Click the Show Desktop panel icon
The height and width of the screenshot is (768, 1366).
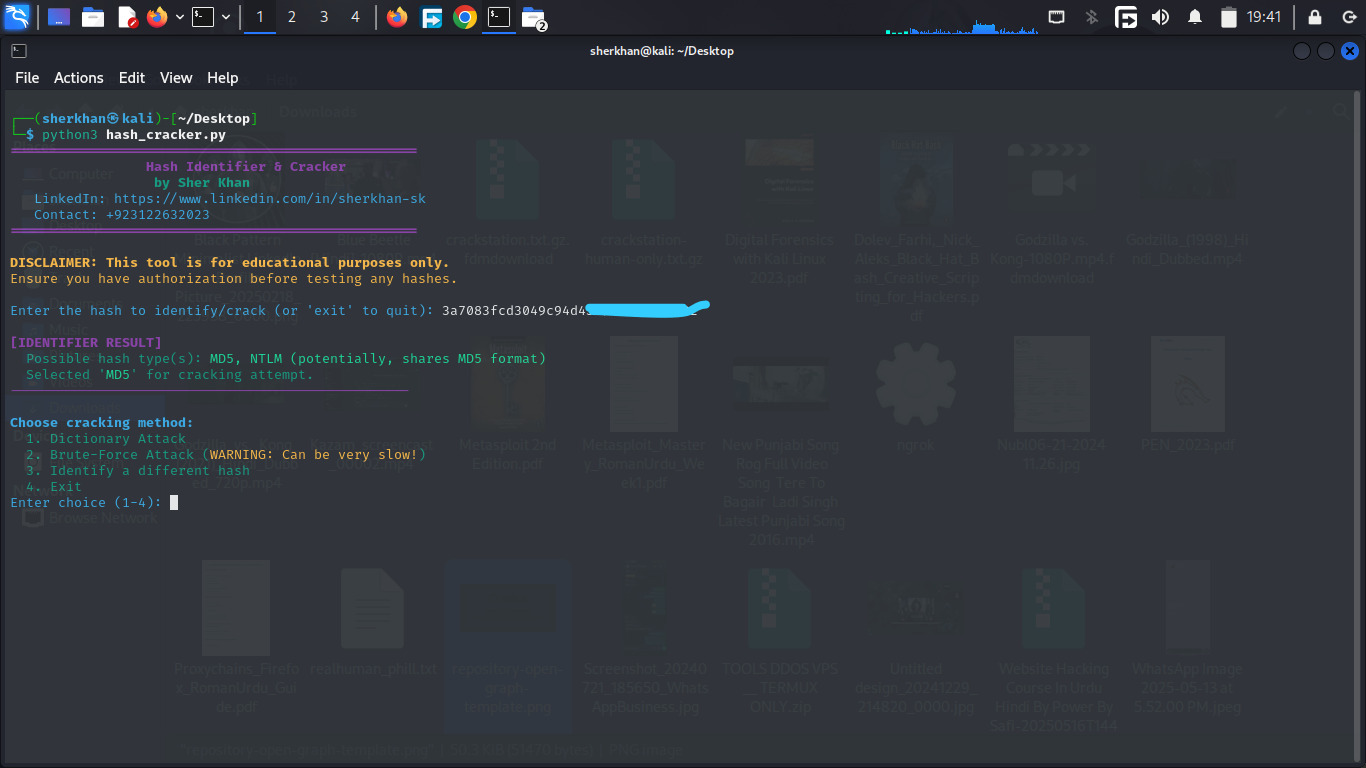pos(59,17)
